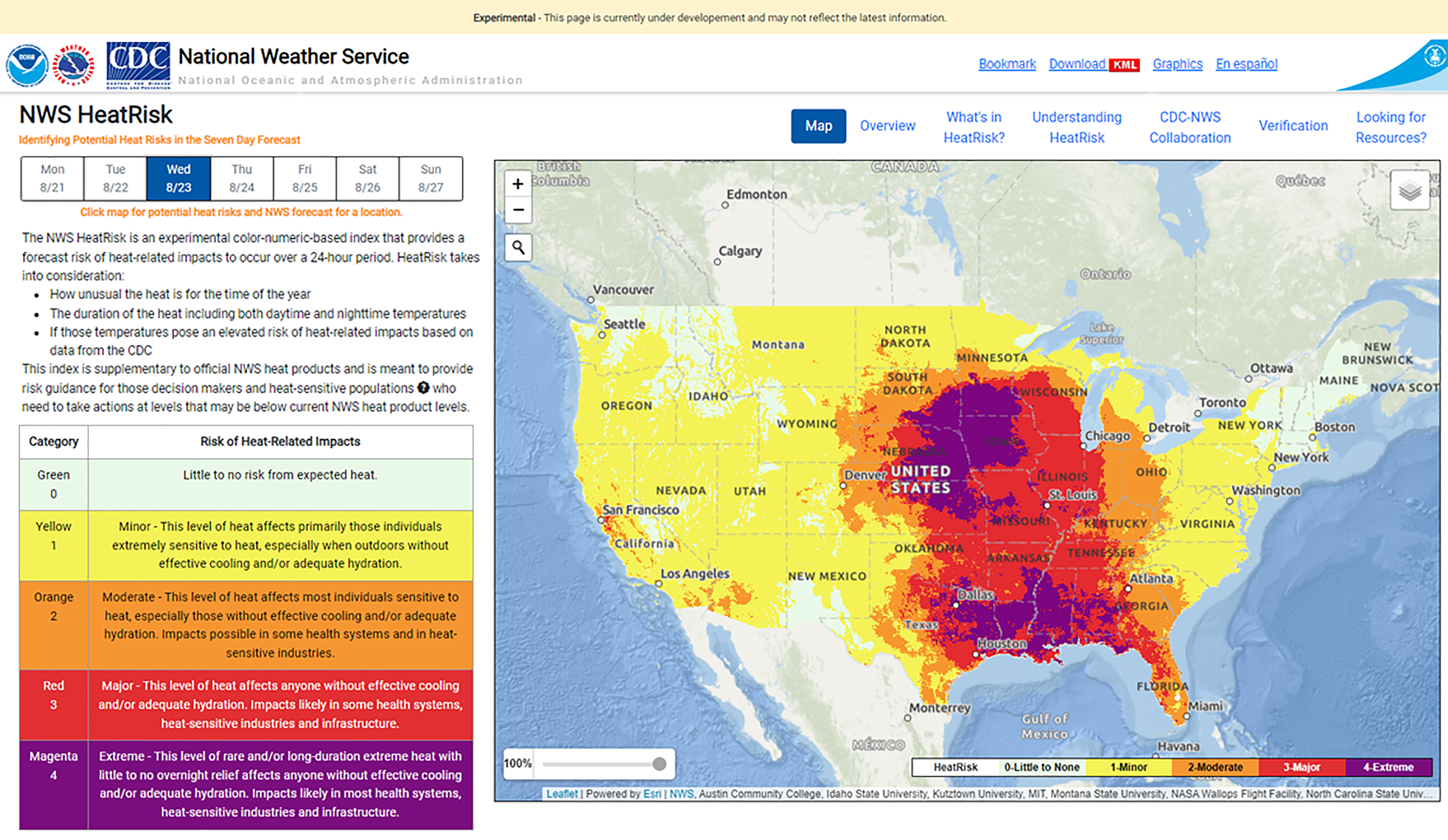
Task: Open the Verification tab
Action: [1293, 126]
